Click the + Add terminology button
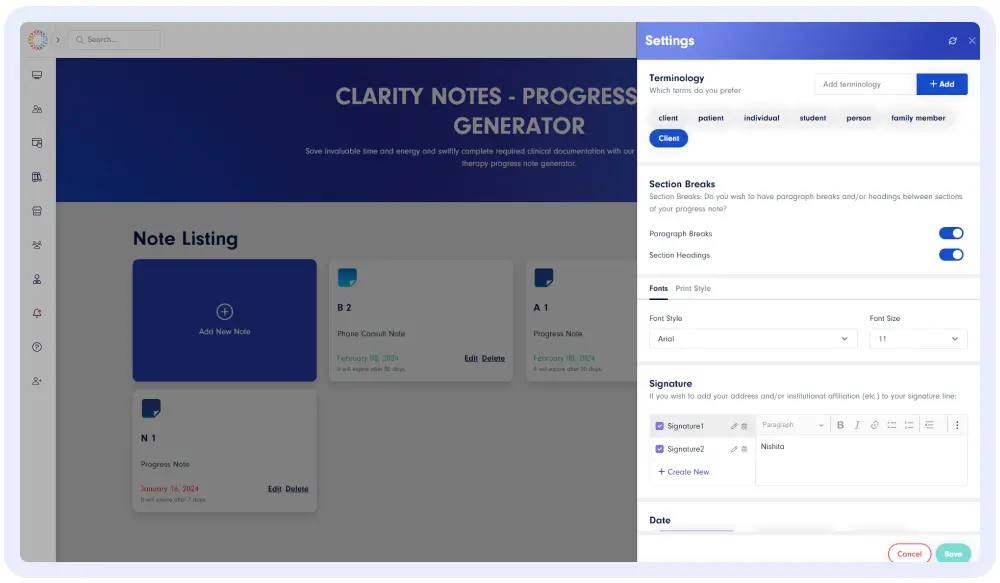Image resolution: width=1000 pixels, height=583 pixels. coord(942,84)
